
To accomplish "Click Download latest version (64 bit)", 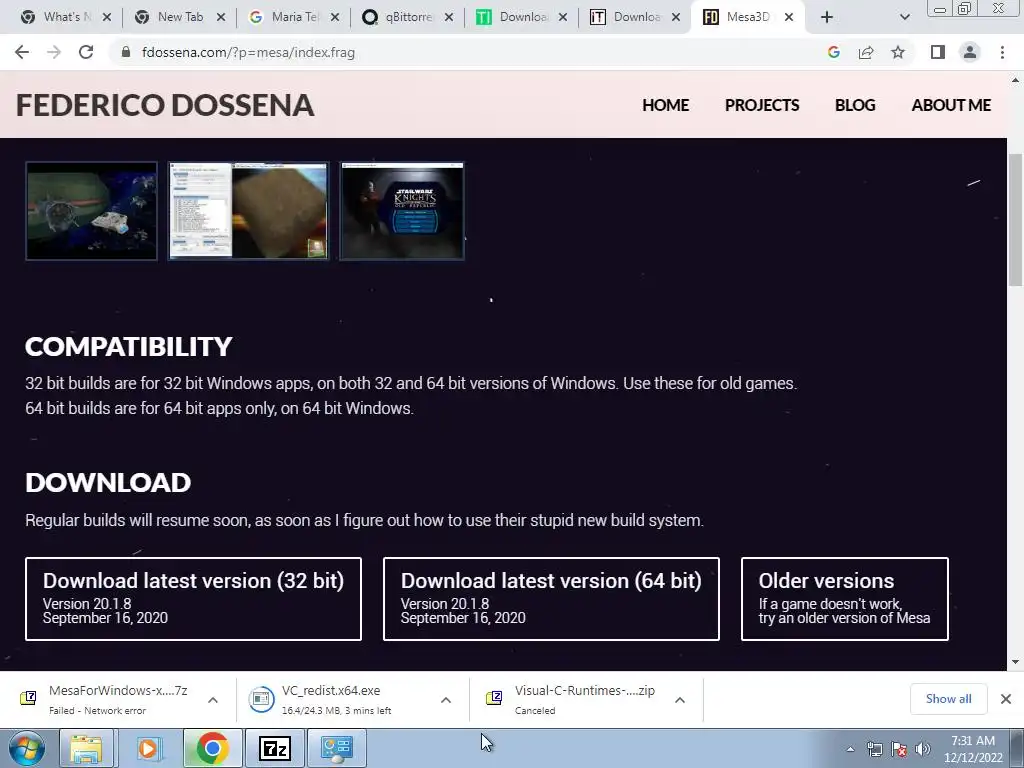I will (x=551, y=599).
